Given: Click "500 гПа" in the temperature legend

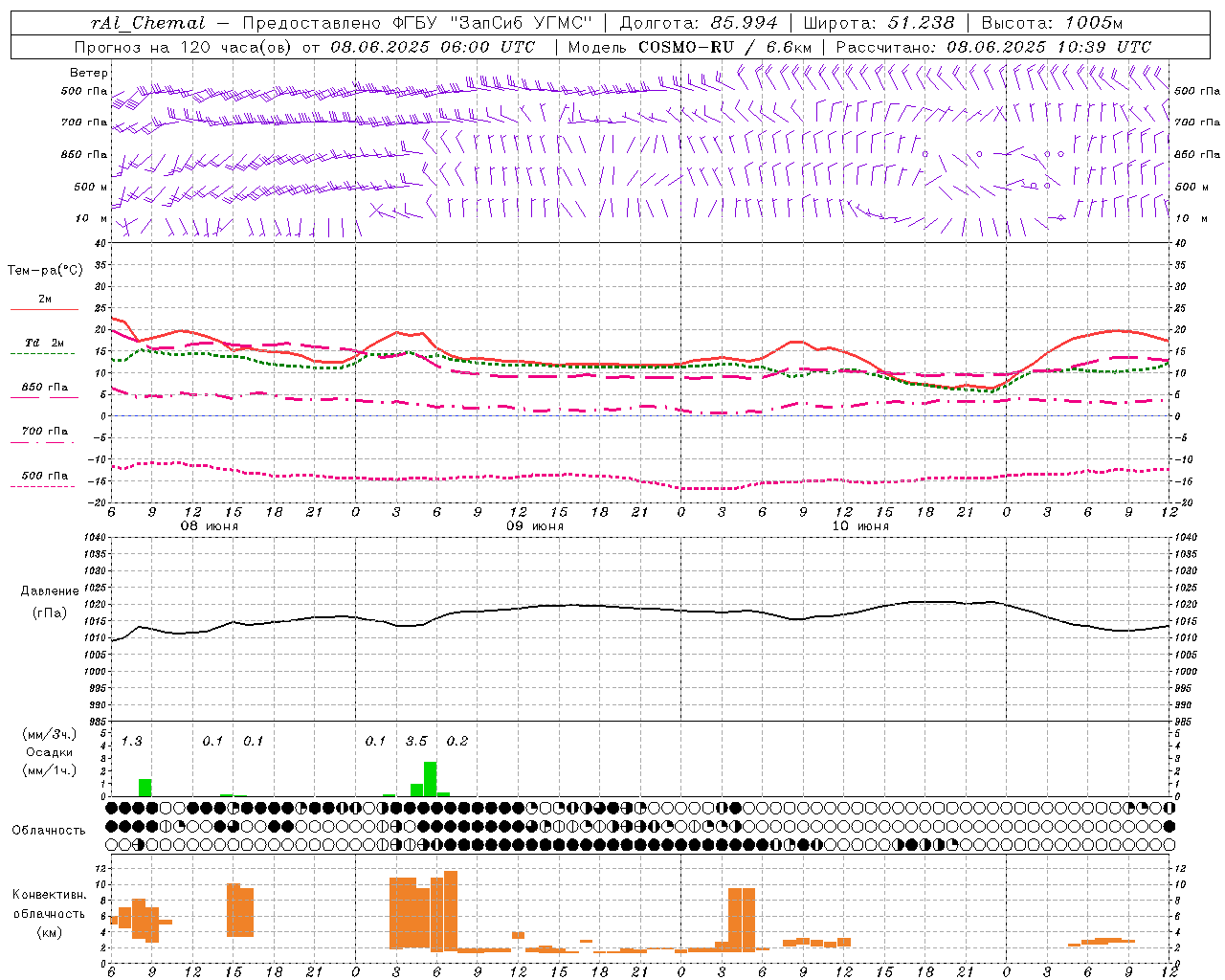Looking at the screenshot, I should [45, 476].
